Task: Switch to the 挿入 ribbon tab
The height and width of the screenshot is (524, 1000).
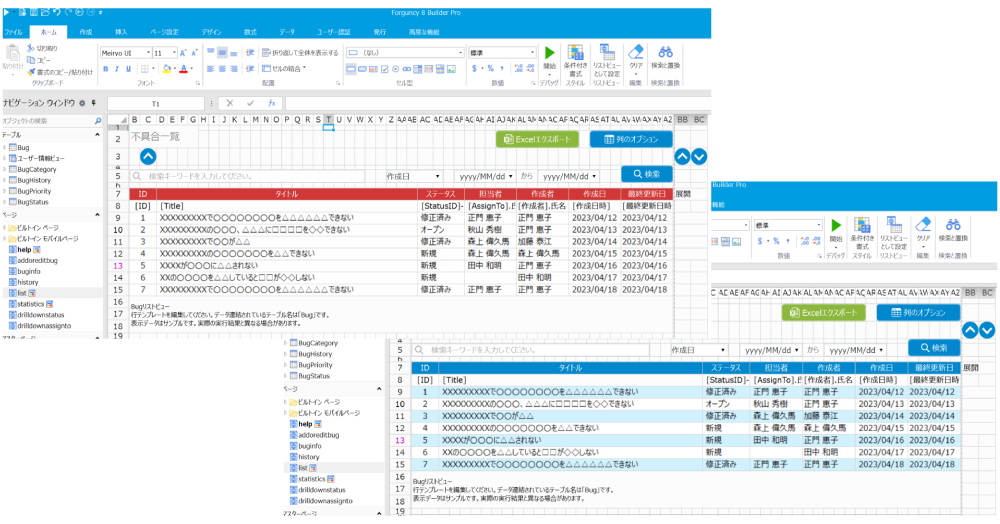Action: click(x=121, y=32)
